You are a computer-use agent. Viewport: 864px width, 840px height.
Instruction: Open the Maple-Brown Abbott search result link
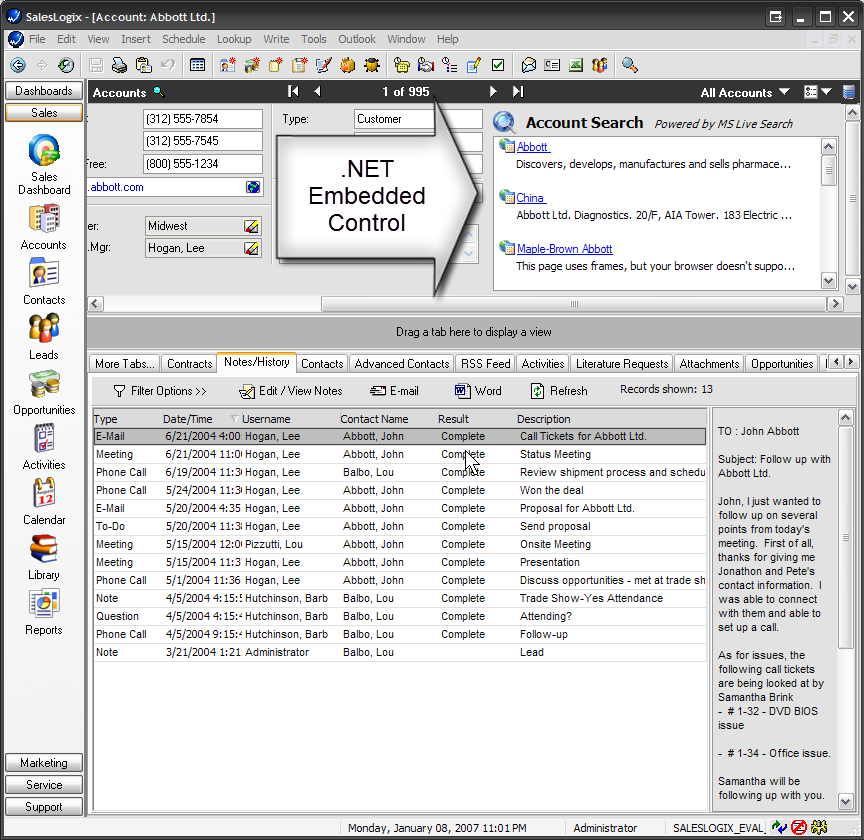(564, 249)
